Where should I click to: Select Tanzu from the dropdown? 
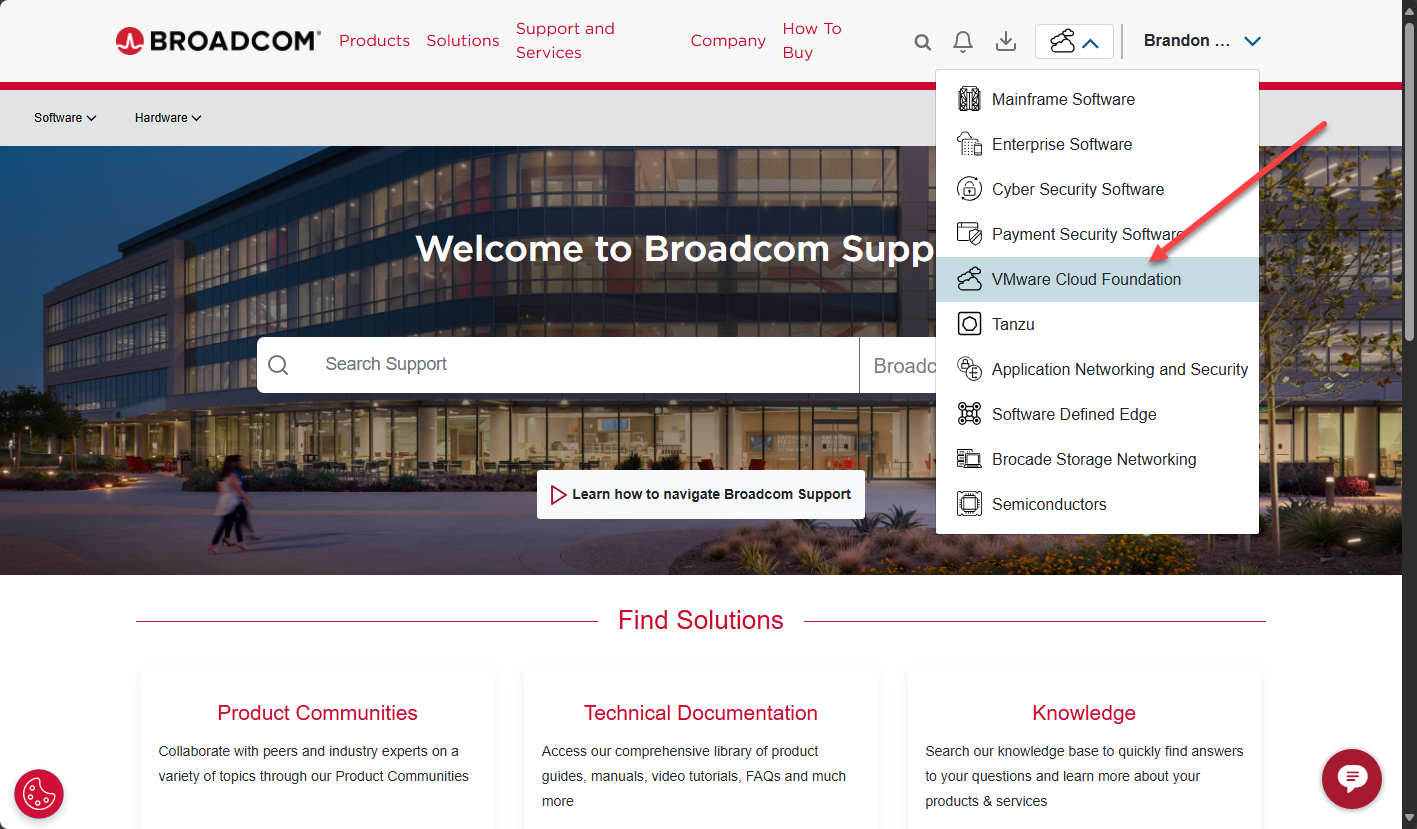[x=1097, y=324]
